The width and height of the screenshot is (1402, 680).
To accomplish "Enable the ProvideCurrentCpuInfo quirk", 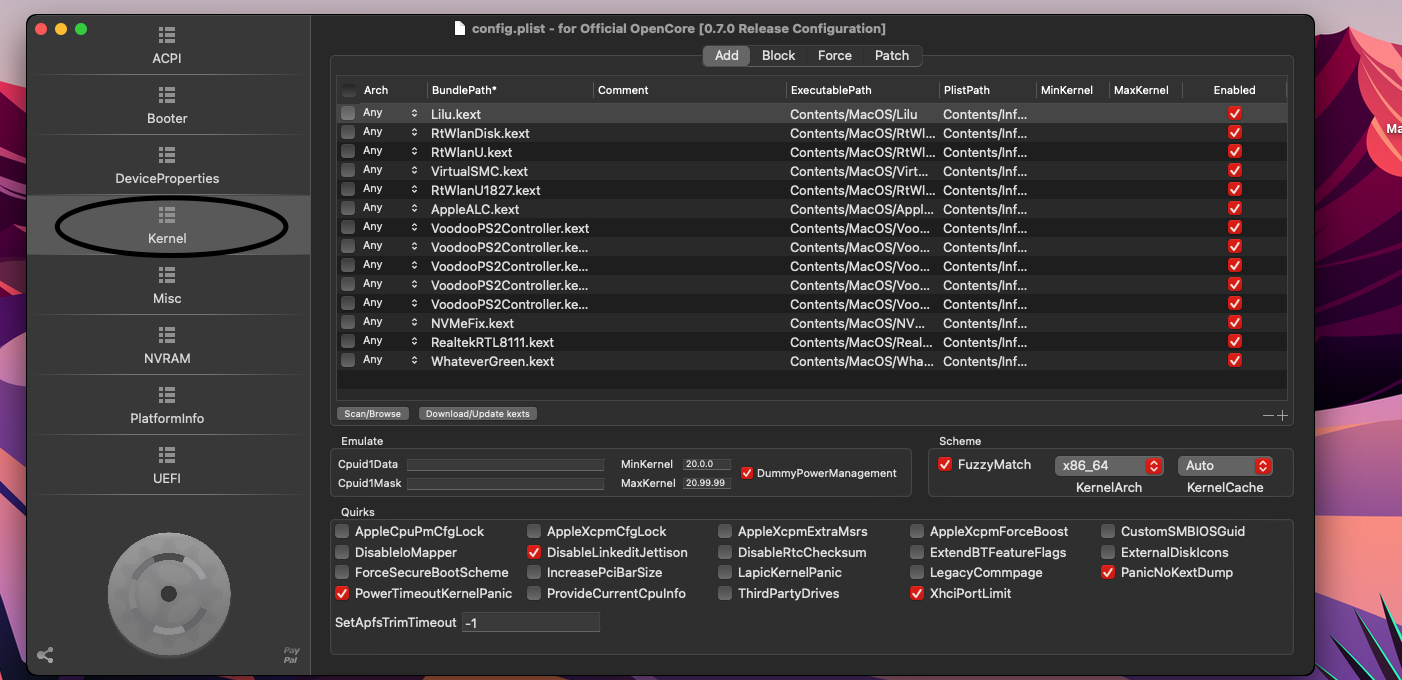I will [x=535, y=593].
